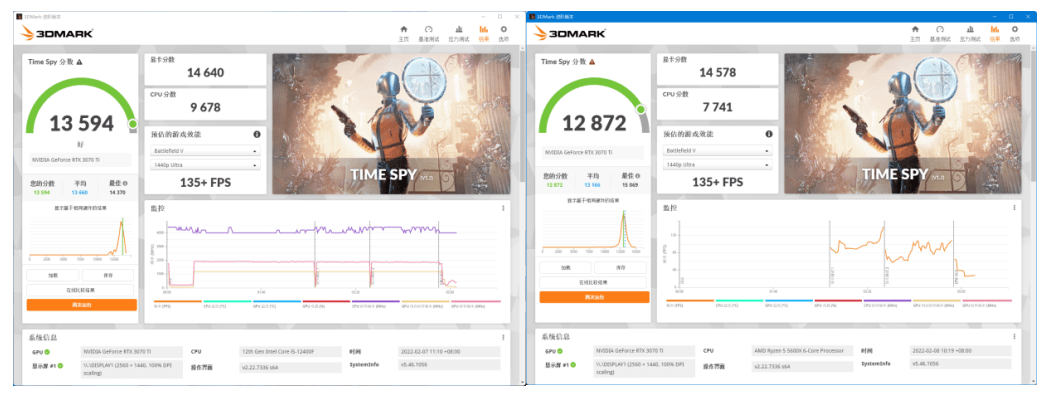Click the warning triangle beside the Time Spy 13 594 score
This screenshot has width=1047, height=394.
79,62
